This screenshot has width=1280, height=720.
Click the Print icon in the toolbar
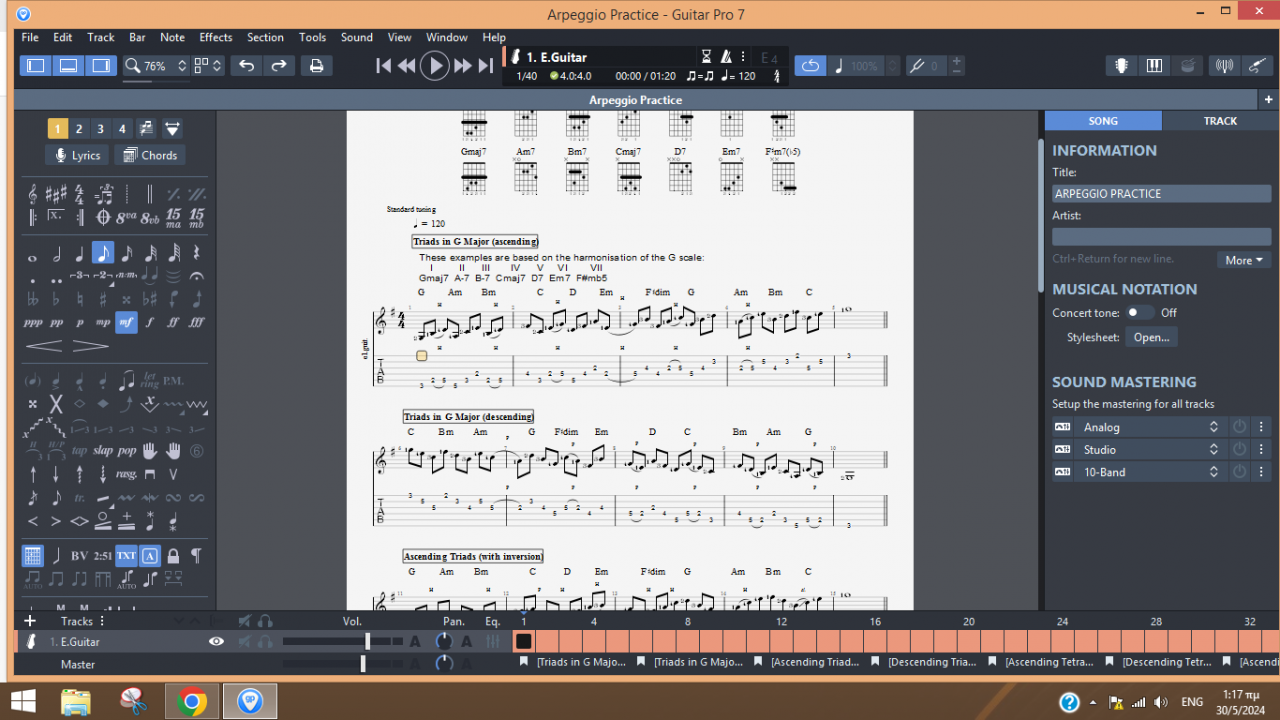316,66
